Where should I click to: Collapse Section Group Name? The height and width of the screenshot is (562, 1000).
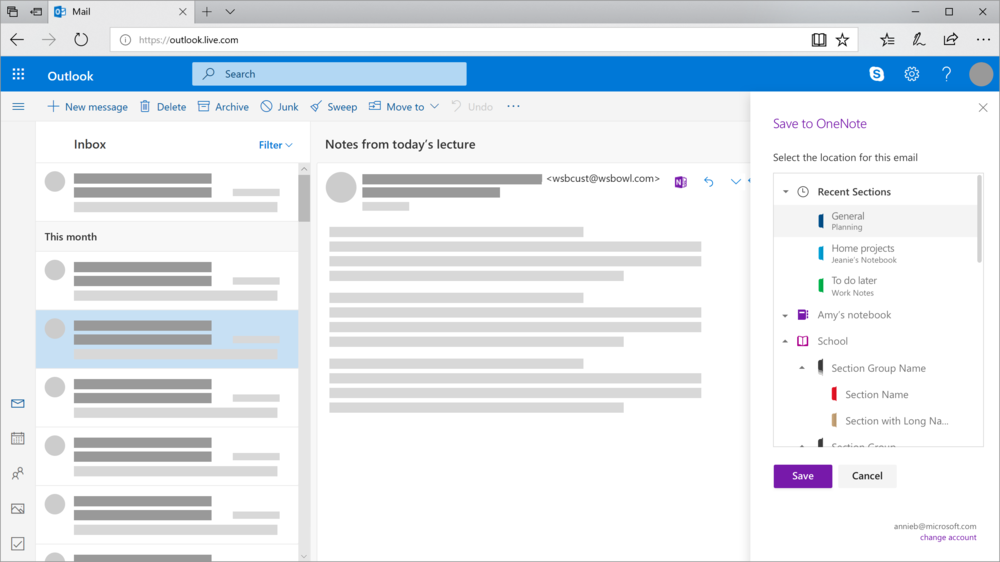802,368
